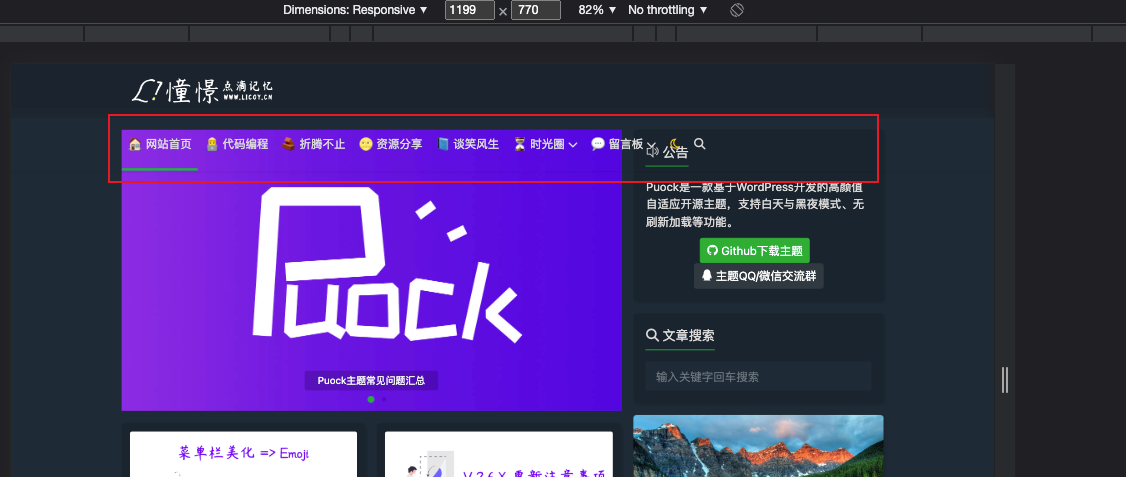Click the mountain landscape image in sidebar
The height and width of the screenshot is (477, 1126).
click(758, 446)
